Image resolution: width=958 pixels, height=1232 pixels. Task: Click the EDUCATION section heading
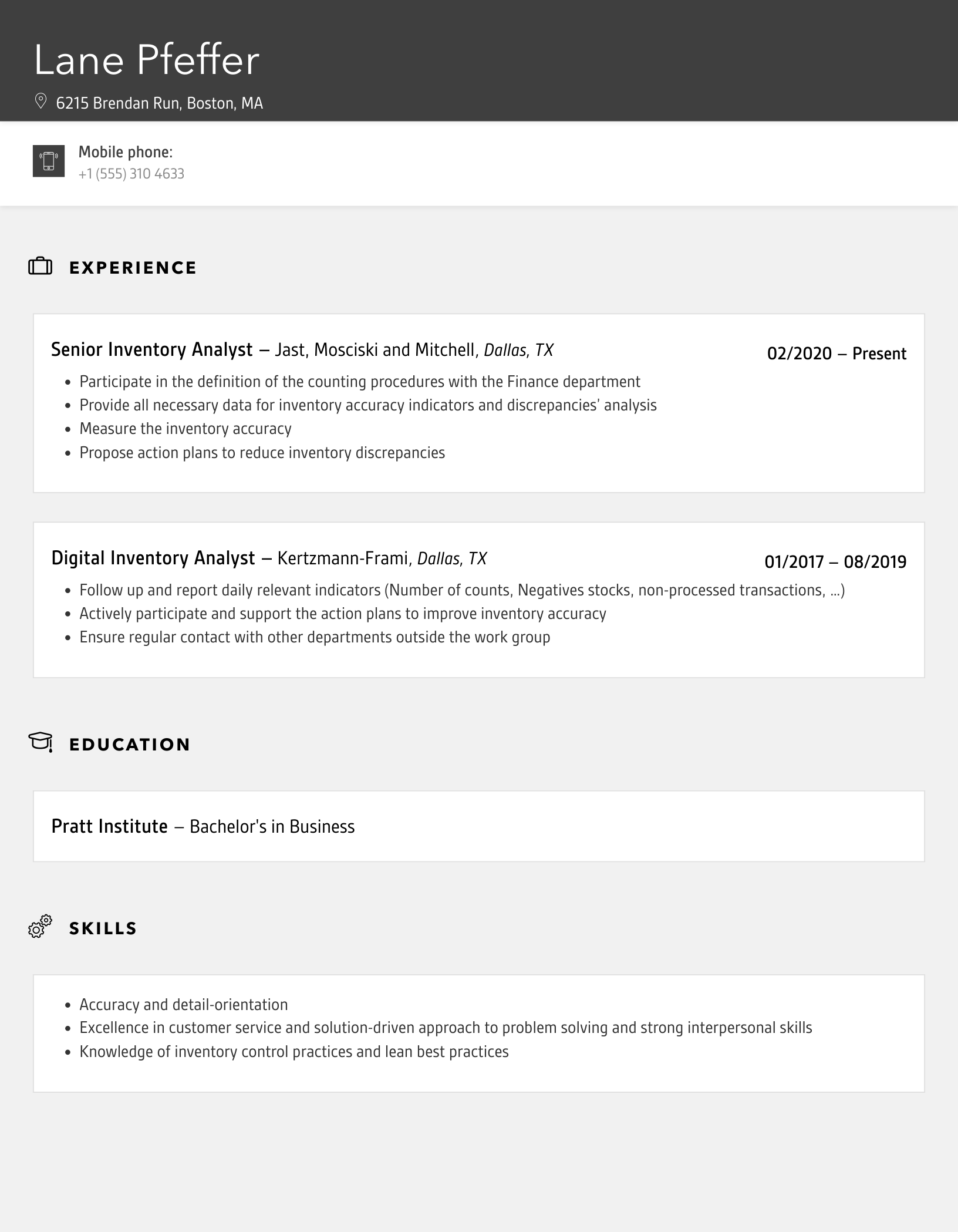point(130,745)
